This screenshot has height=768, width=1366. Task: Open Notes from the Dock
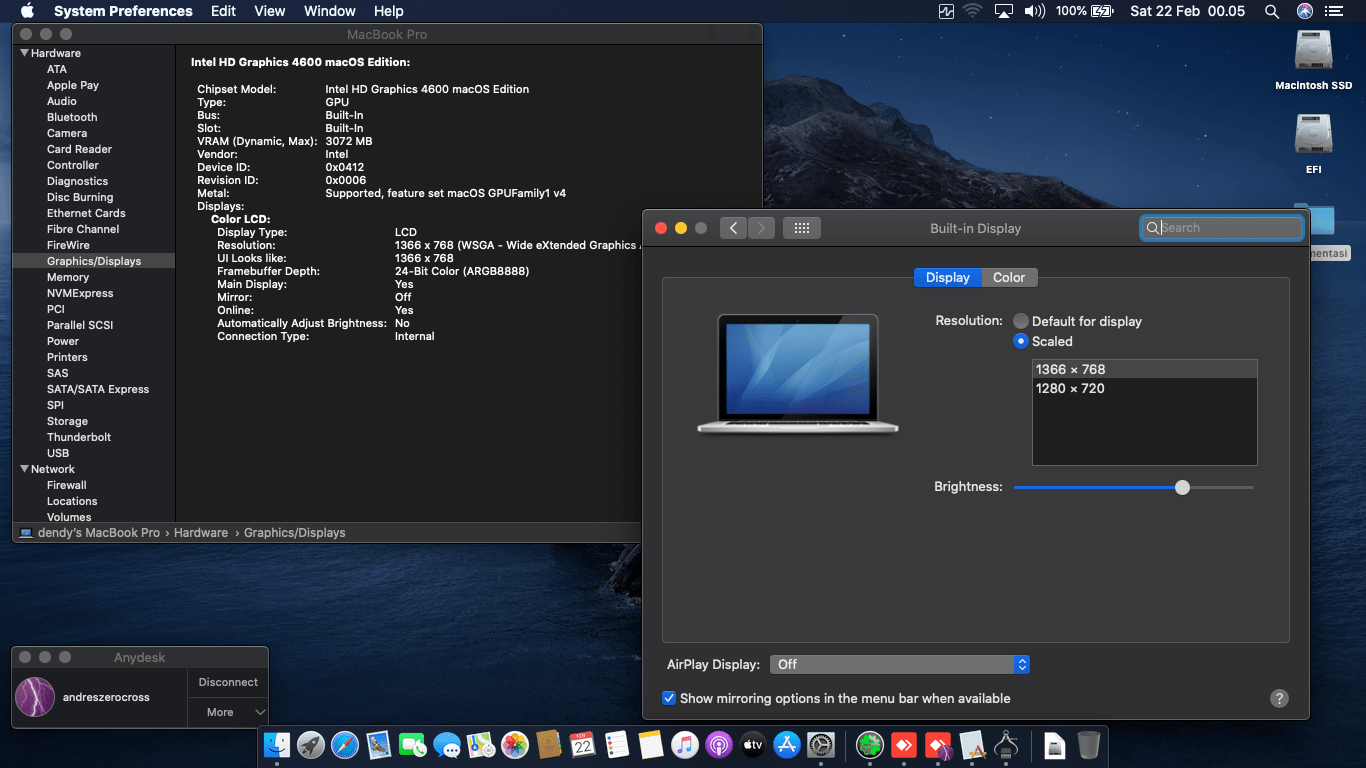[x=650, y=744]
